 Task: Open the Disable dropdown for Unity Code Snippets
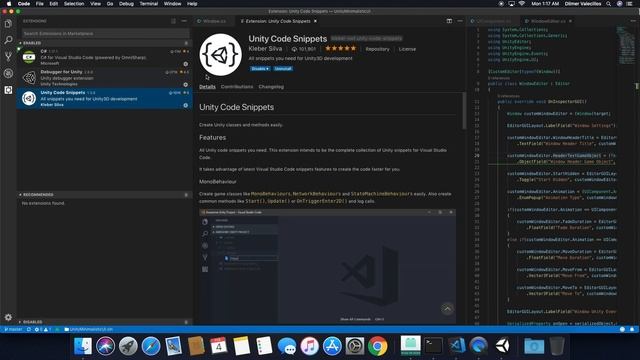tap(260, 69)
